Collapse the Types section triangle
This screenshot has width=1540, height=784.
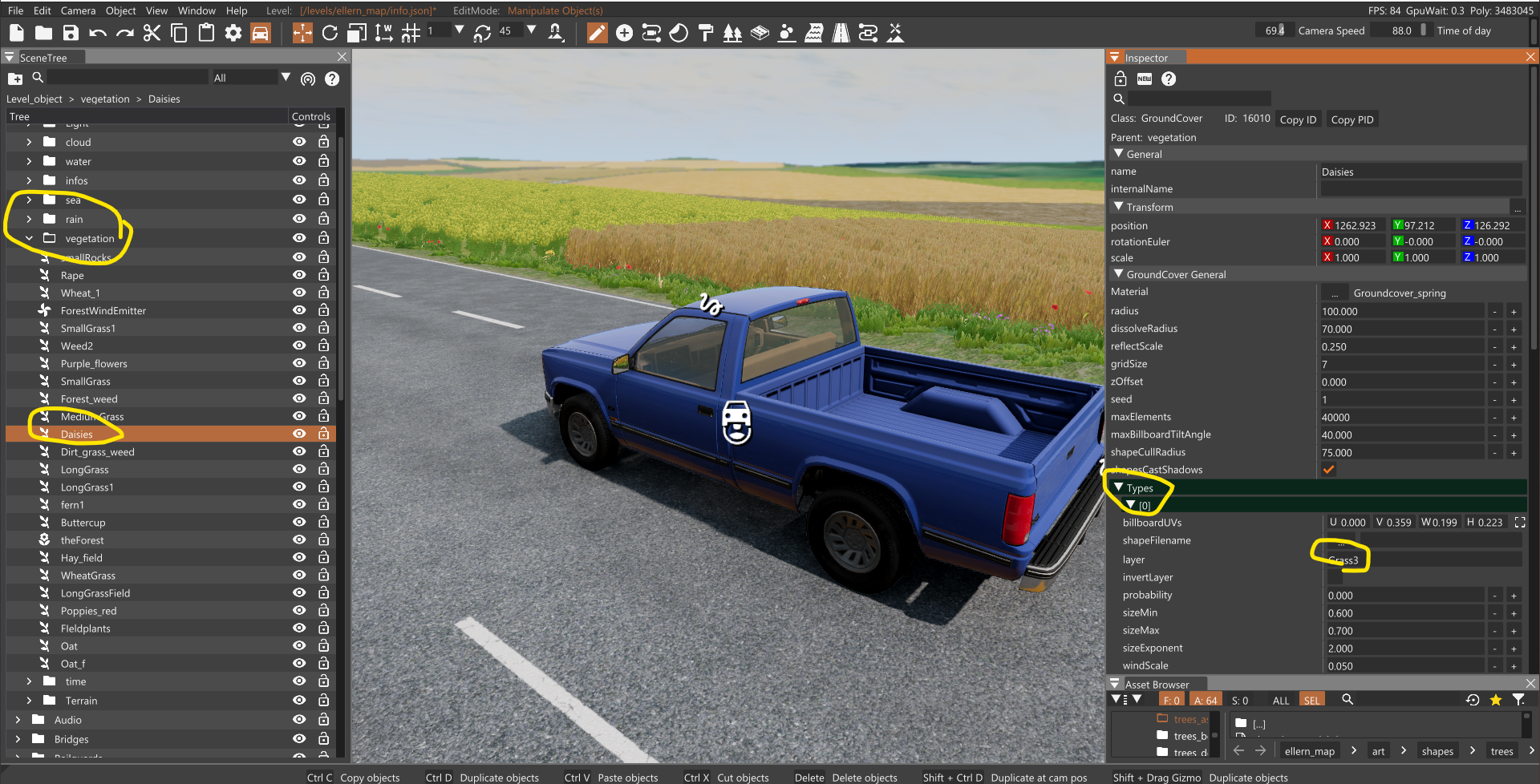click(1119, 487)
